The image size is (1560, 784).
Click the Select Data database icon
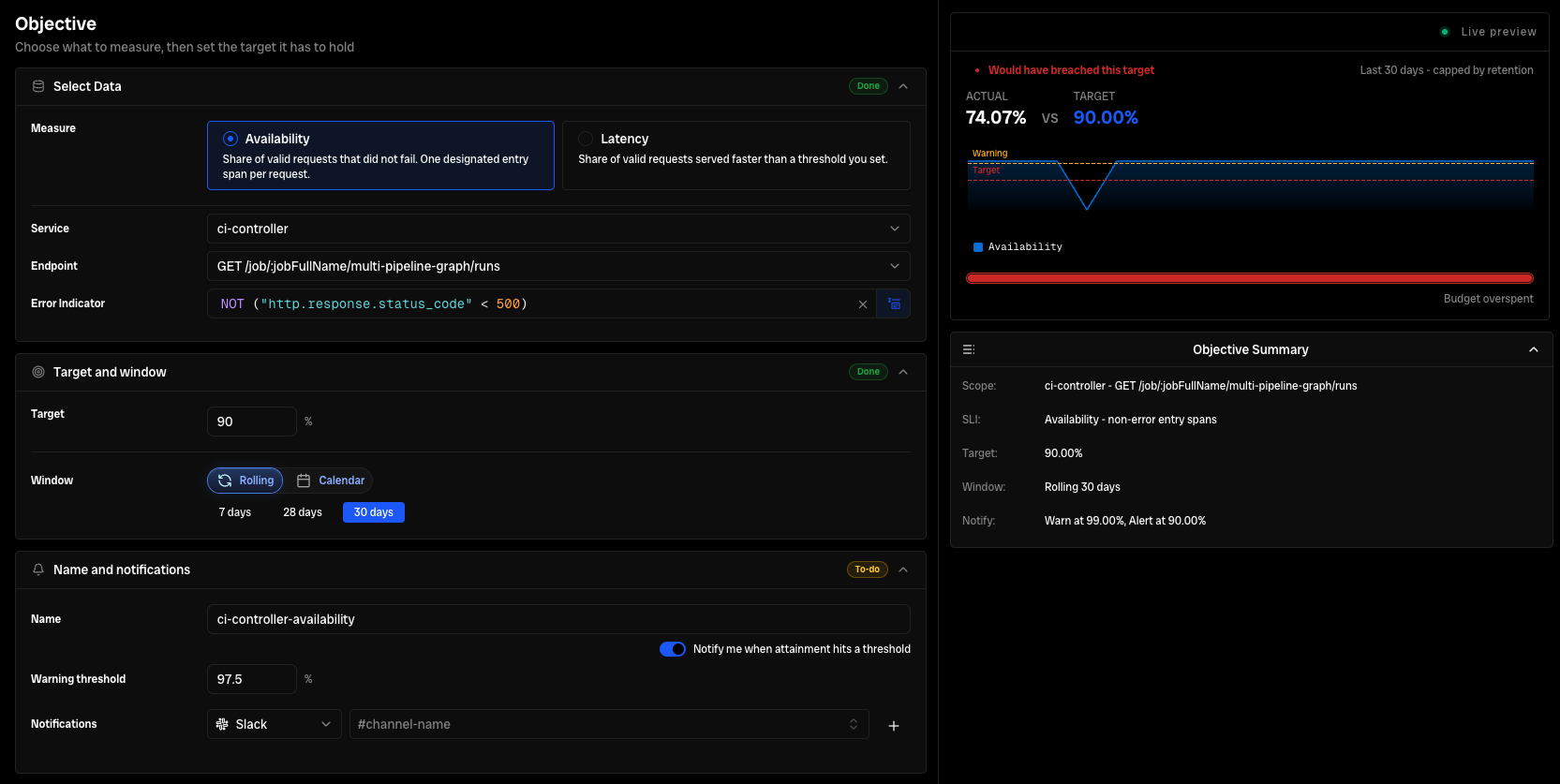point(38,86)
